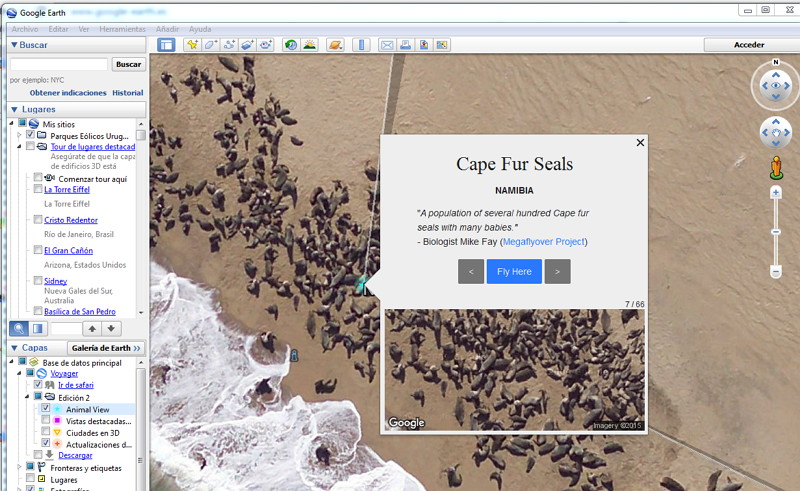Click the Add Placemark pushpin icon

coord(192,45)
